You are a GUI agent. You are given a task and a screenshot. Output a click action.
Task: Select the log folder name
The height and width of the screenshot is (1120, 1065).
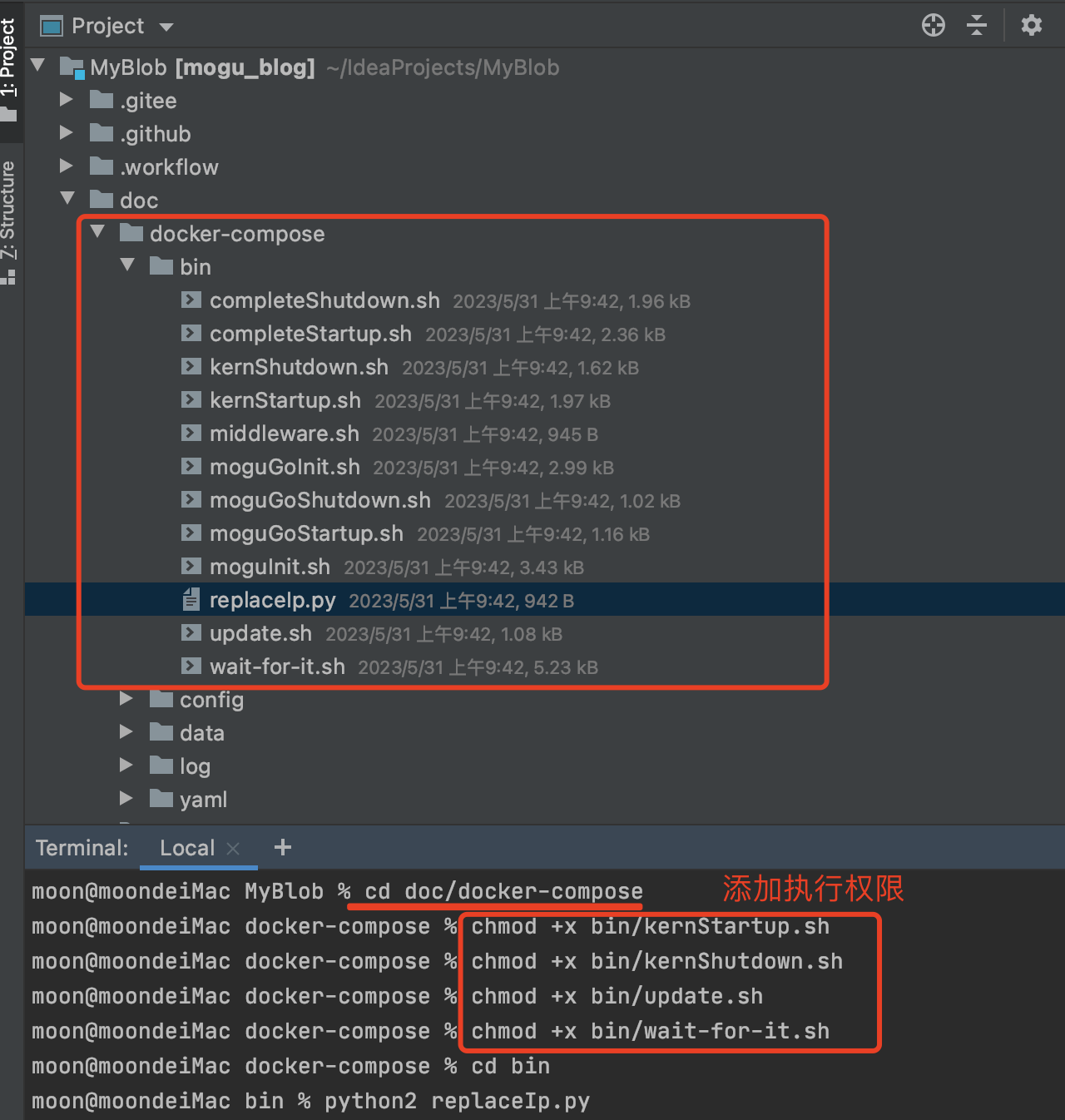point(195,766)
